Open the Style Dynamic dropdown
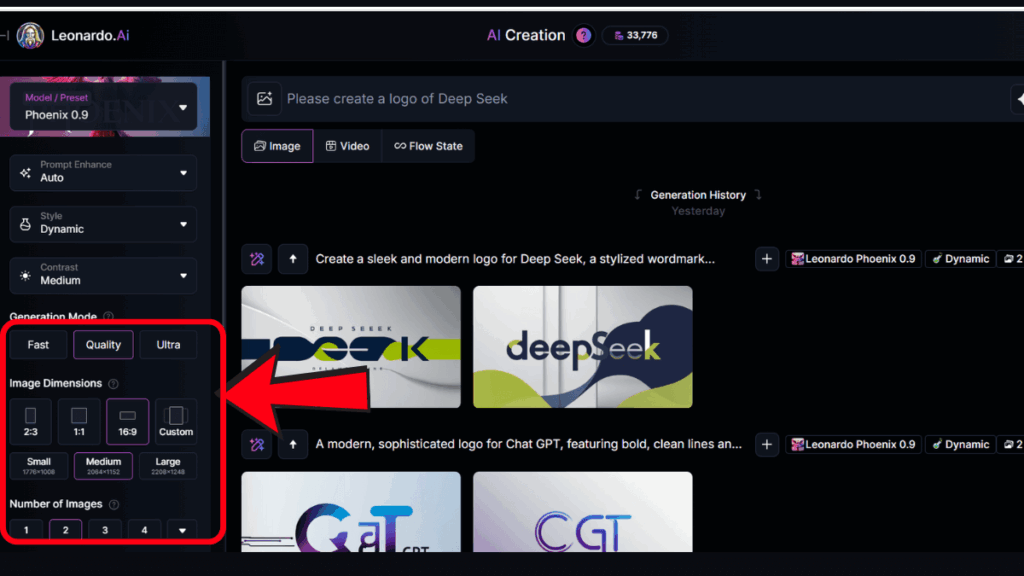This screenshot has width=1024, height=576. coord(103,224)
